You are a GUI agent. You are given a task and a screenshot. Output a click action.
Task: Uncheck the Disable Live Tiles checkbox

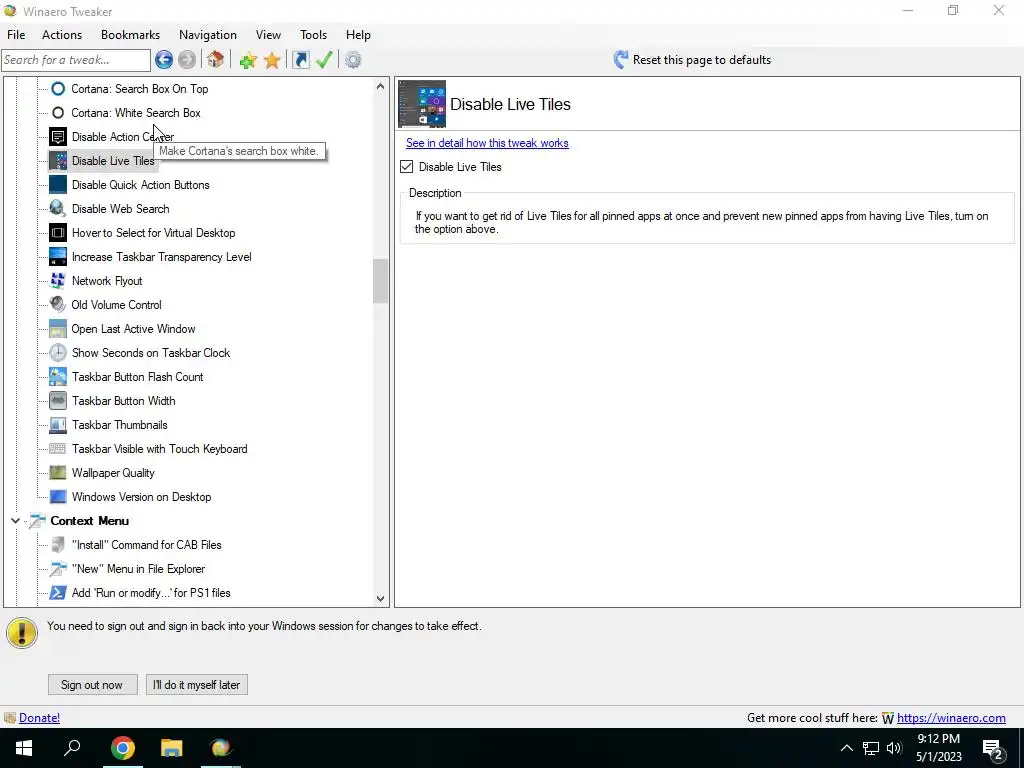(x=406, y=167)
